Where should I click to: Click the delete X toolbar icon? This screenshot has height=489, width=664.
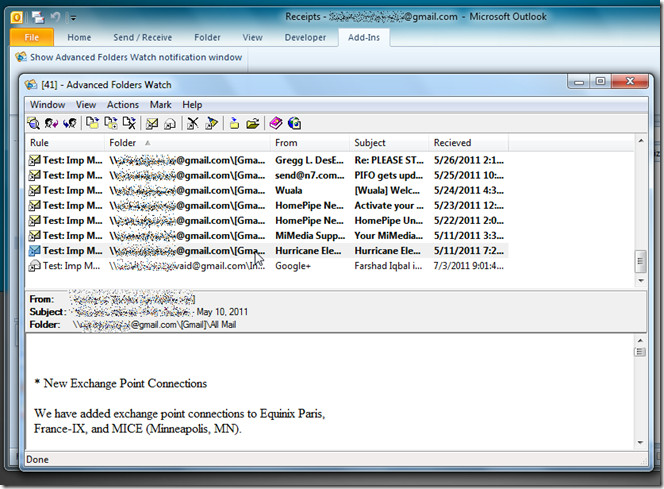click(193, 123)
